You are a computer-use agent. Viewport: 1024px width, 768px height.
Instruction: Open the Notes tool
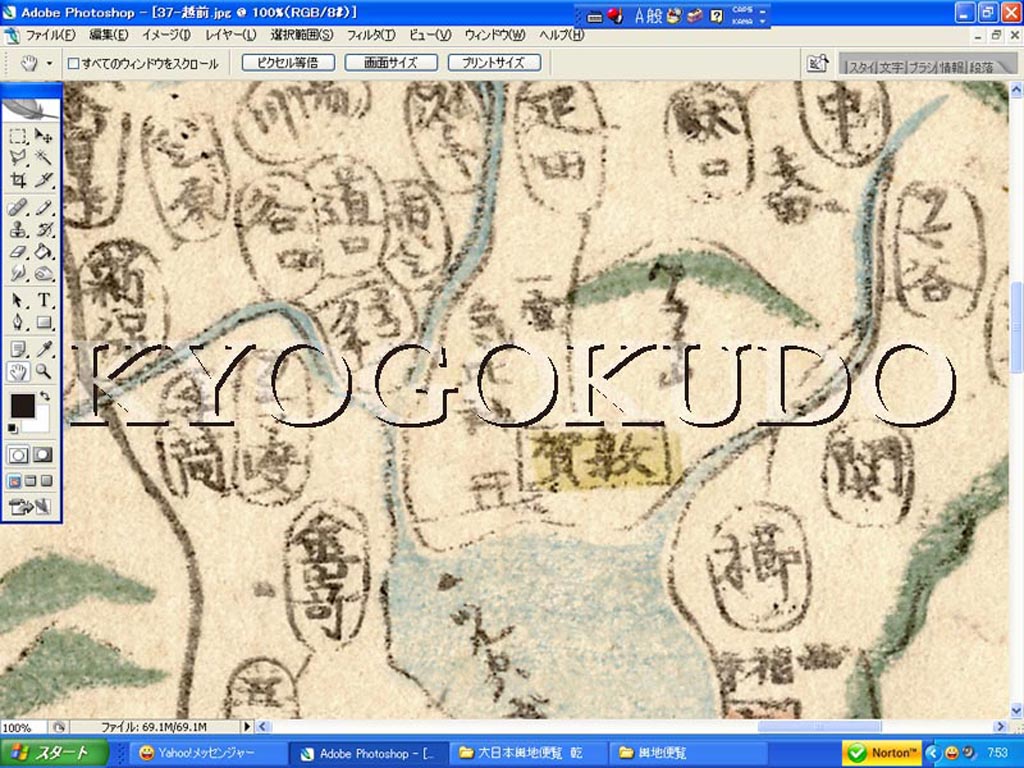(x=18, y=350)
